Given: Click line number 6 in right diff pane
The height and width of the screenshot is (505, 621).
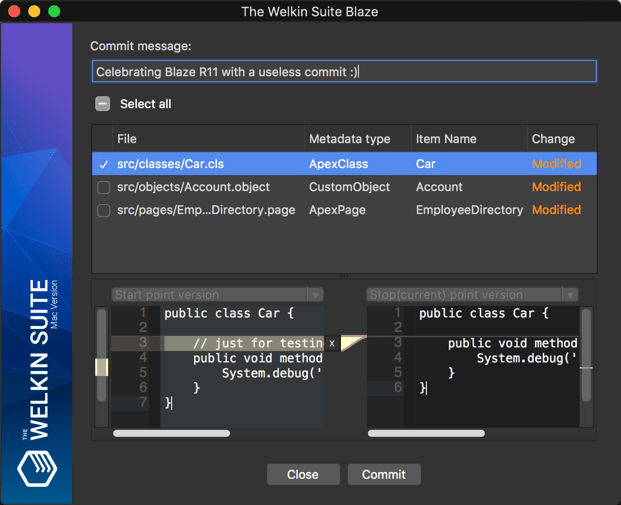Looking at the screenshot, I should coord(398,387).
